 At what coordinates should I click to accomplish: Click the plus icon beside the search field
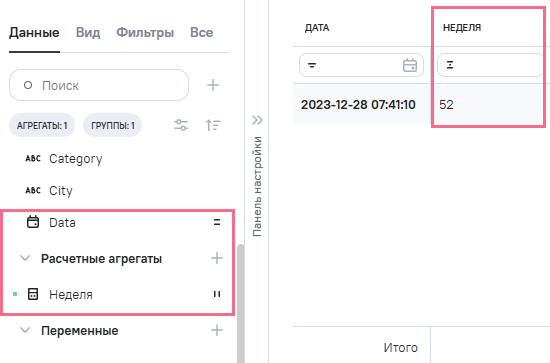213,85
